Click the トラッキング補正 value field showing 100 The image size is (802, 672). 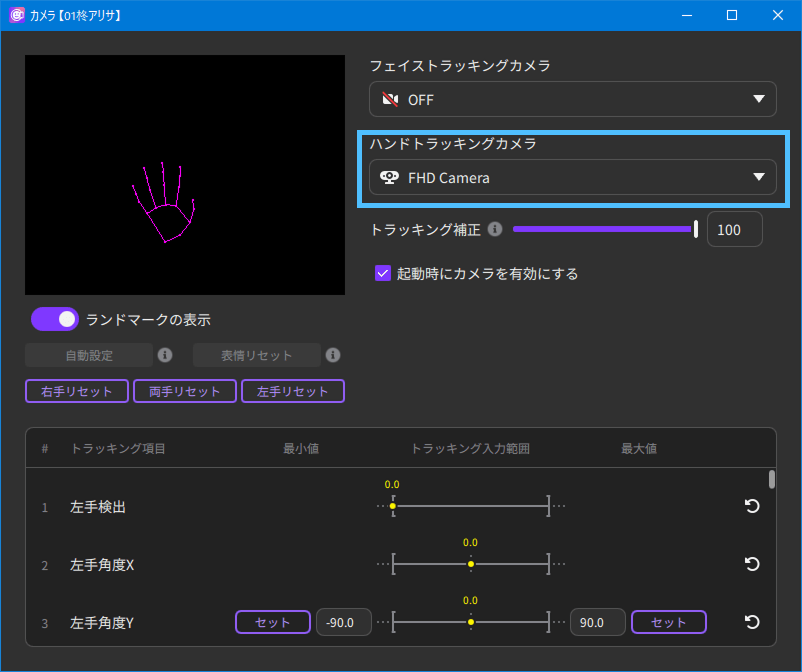click(x=734, y=230)
